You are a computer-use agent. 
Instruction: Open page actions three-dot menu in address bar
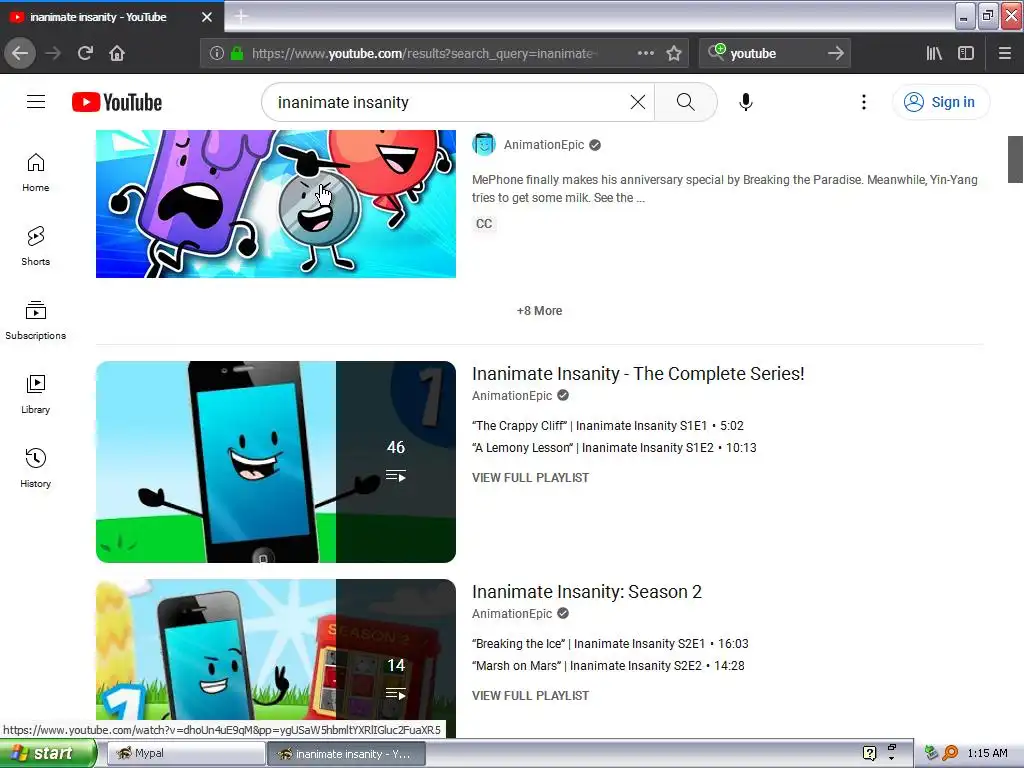645,54
